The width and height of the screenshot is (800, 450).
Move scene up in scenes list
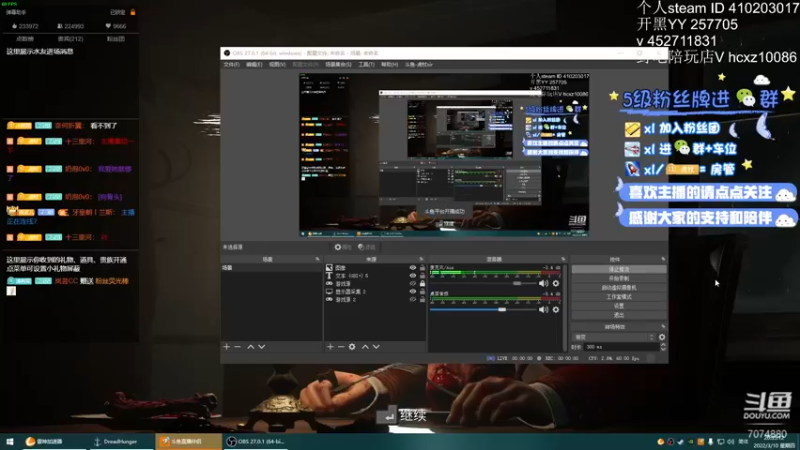251,347
